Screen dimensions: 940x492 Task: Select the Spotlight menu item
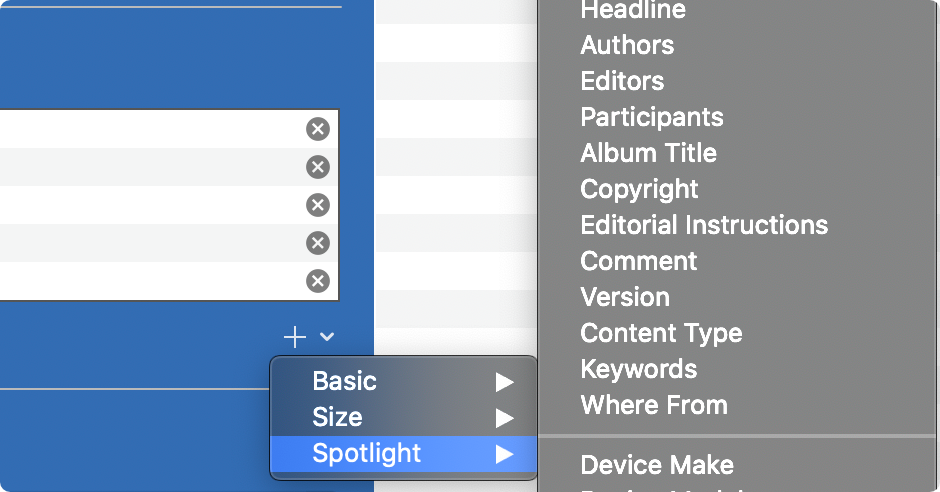(x=403, y=454)
